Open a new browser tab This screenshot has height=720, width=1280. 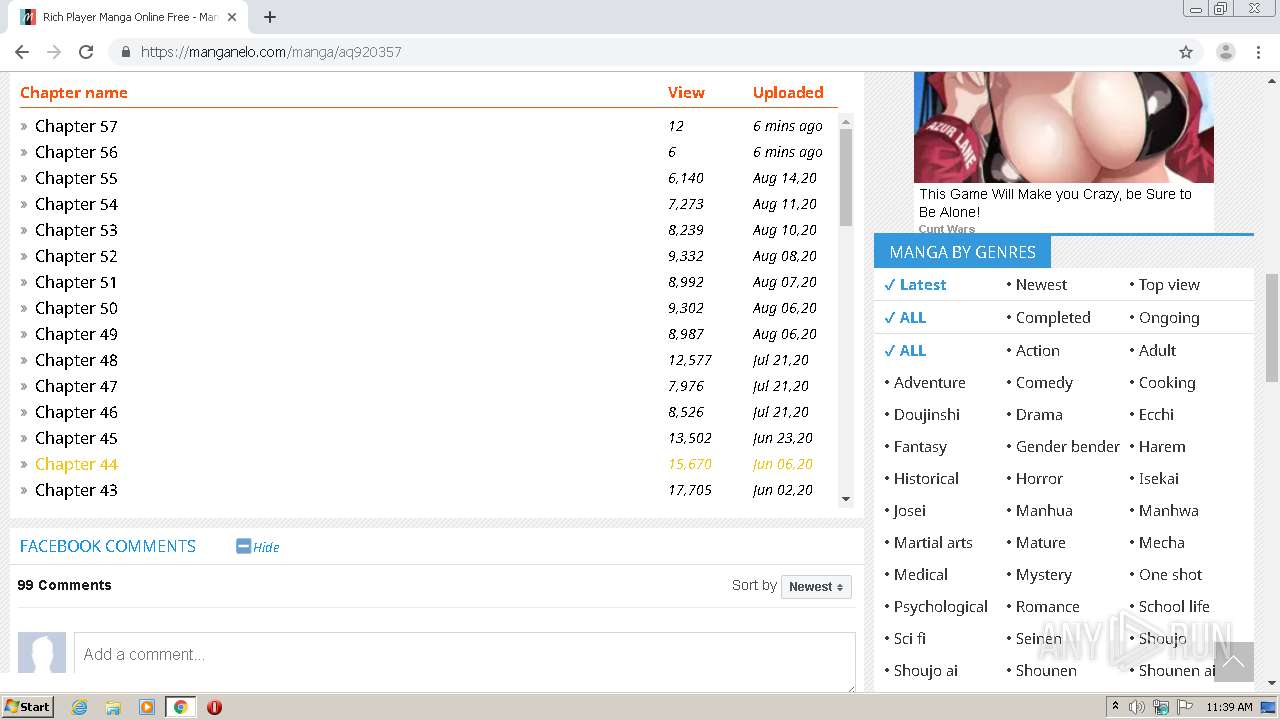pyautogui.click(x=270, y=17)
